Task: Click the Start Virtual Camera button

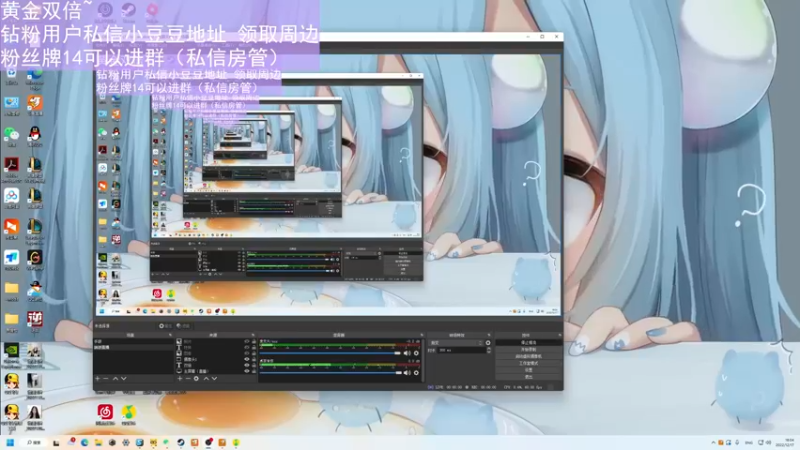Action: (x=529, y=356)
